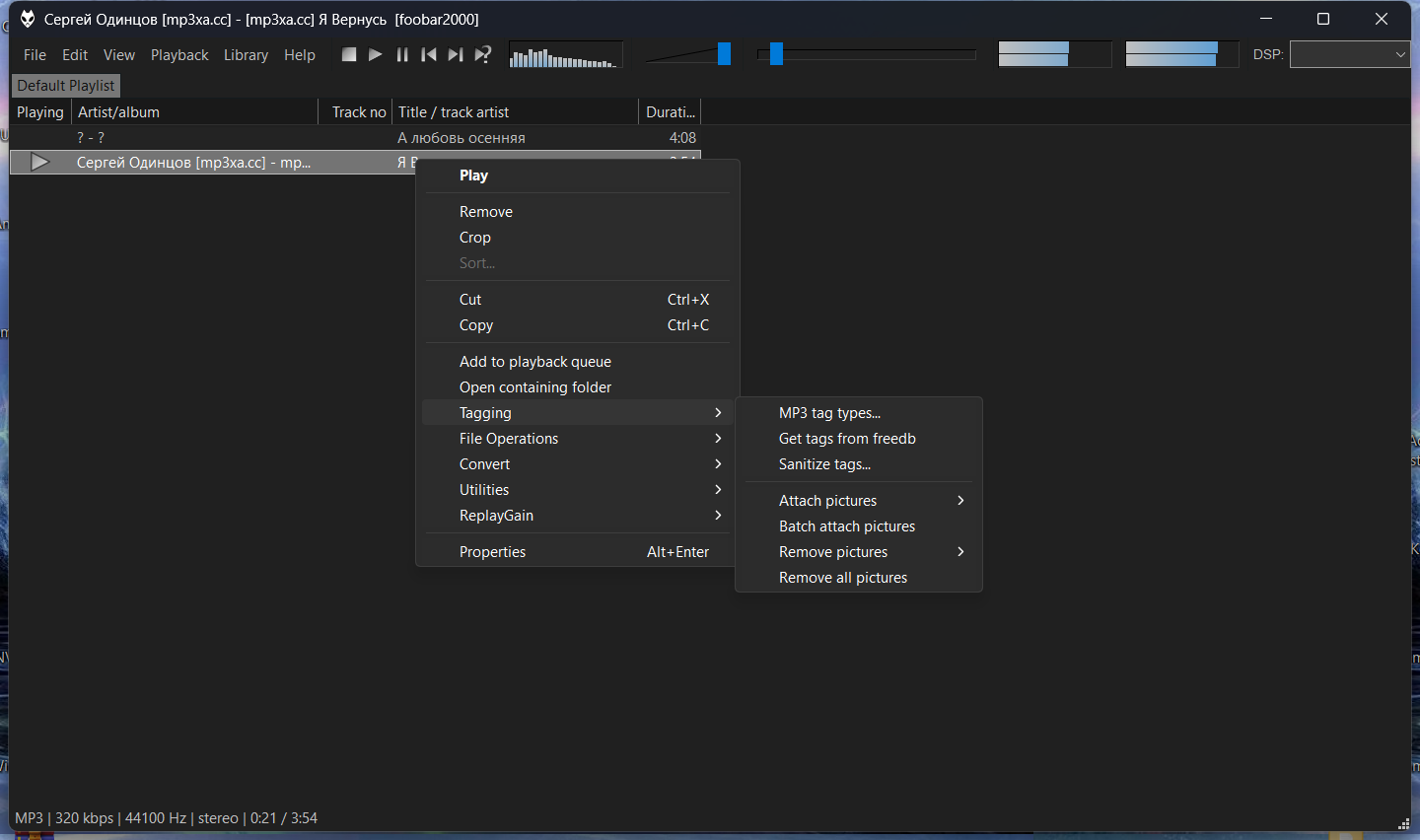Viewport: 1420px width, 840px height.
Task: Click the random playback icon
Action: click(x=482, y=54)
